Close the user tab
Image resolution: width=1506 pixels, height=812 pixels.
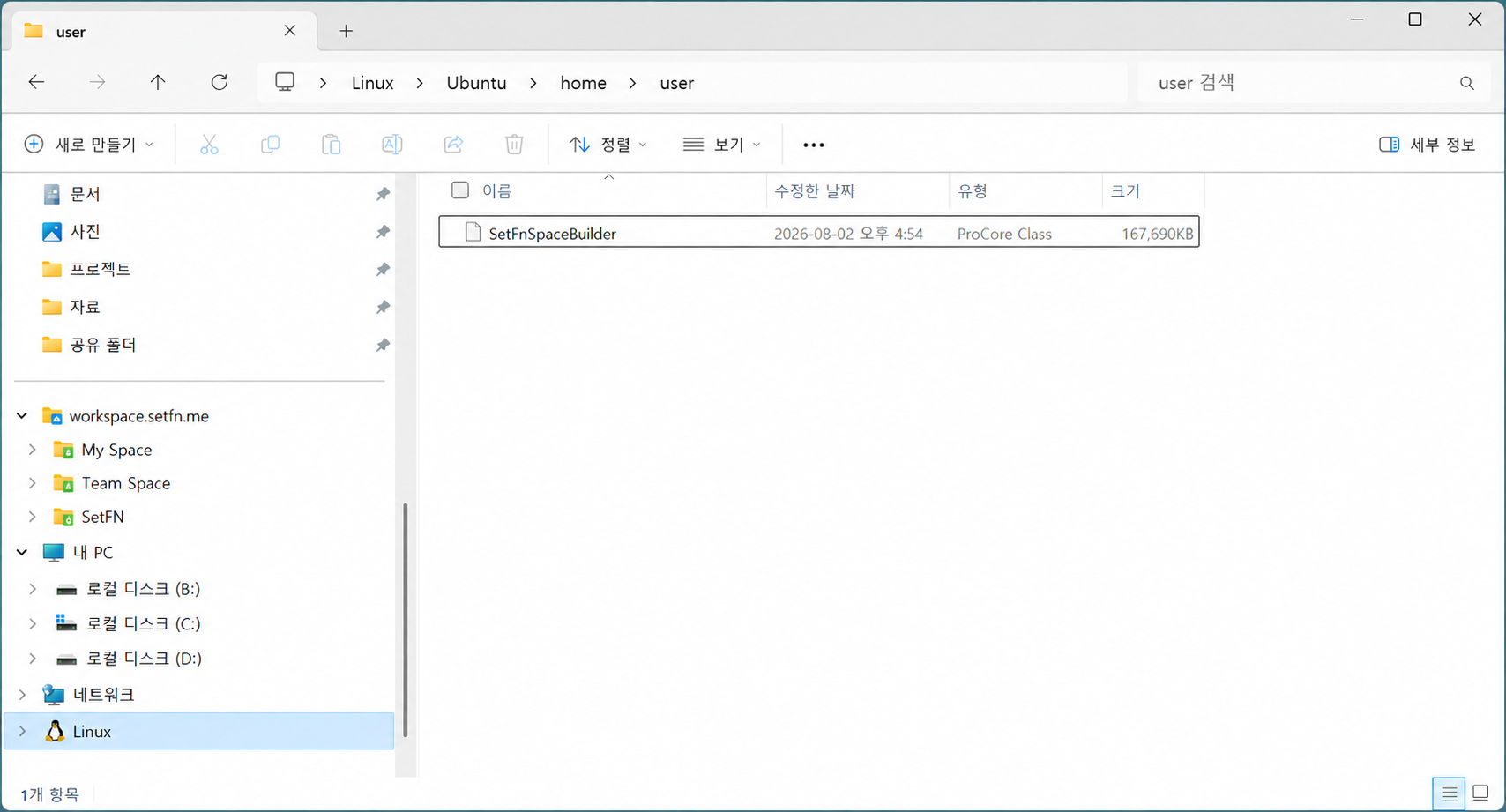(290, 31)
